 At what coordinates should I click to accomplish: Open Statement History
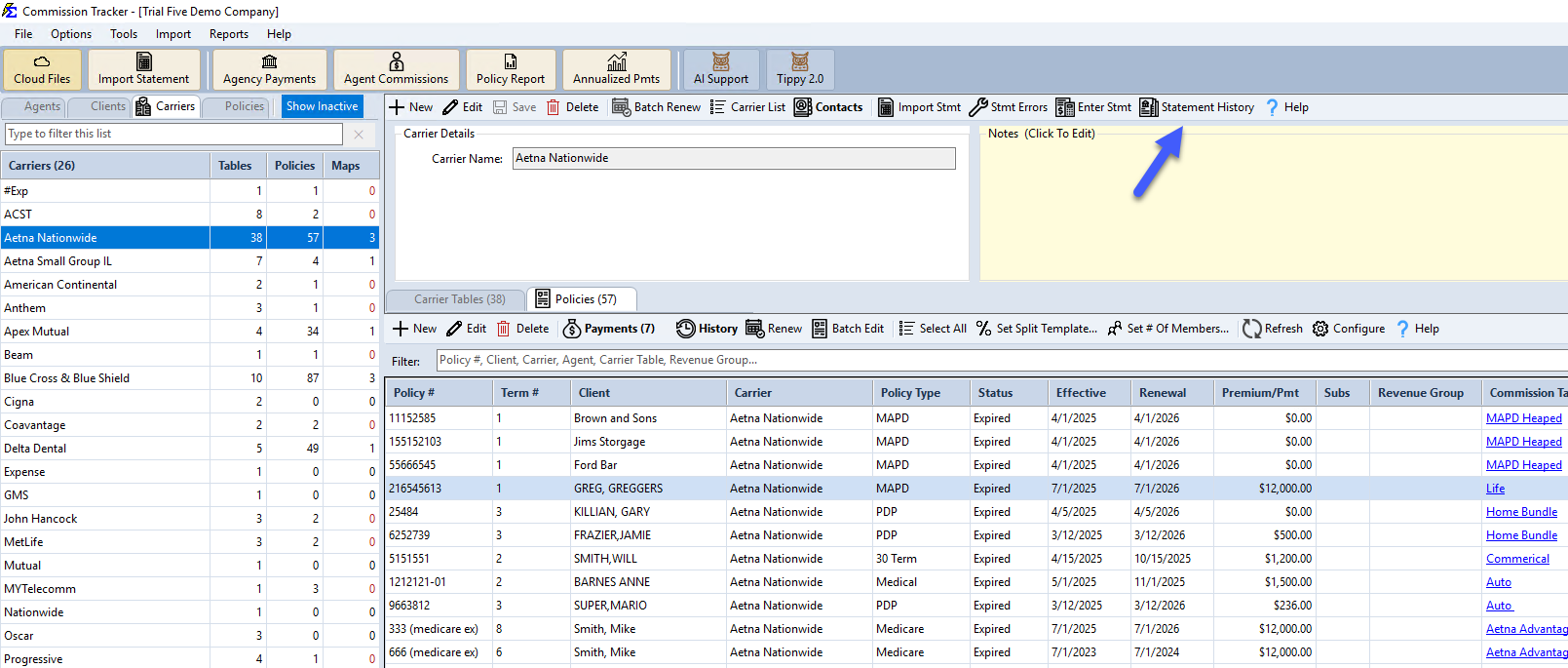1197,107
